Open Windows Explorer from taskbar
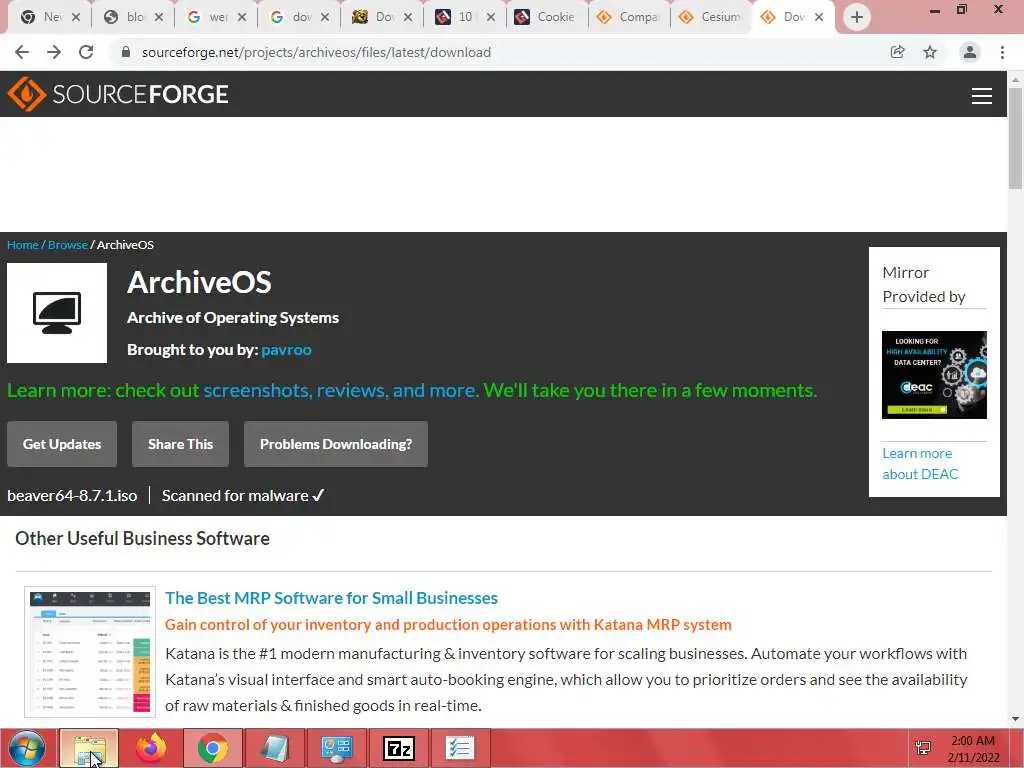 [x=89, y=748]
